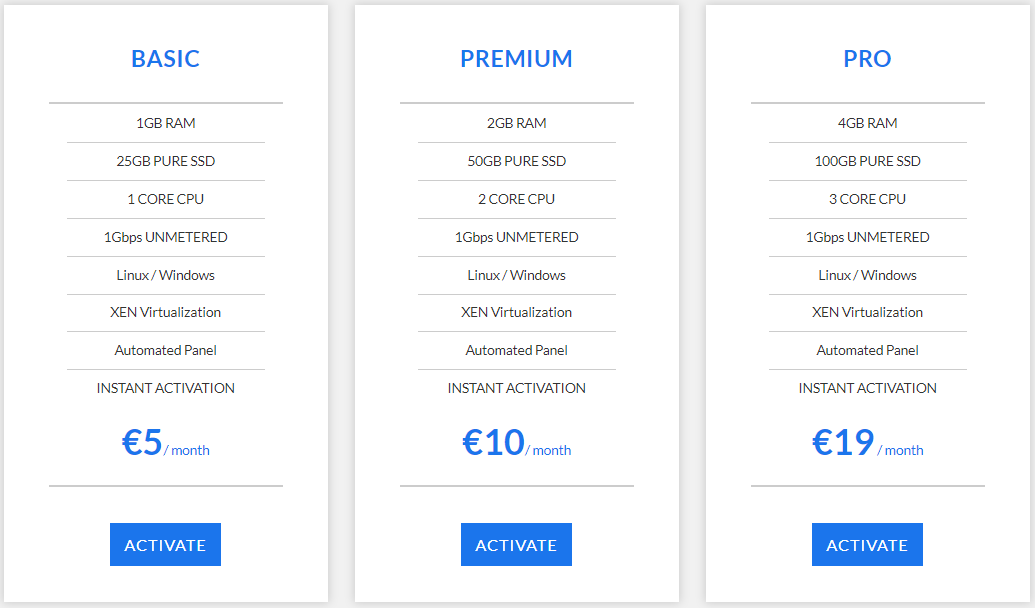The height and width of the screenshot is (608, 1035).
Task: Select the PREMIUM plan title
Action: click(516, 59)
